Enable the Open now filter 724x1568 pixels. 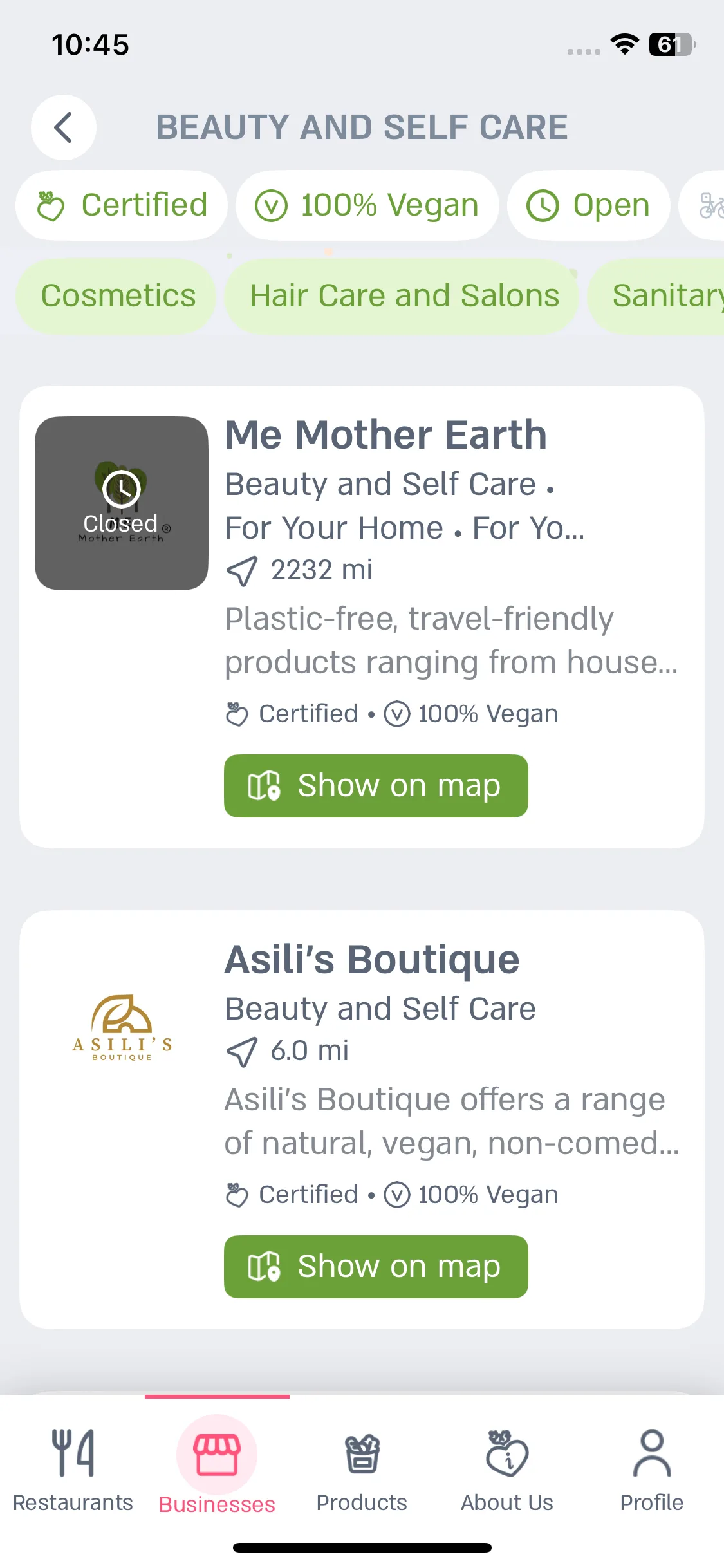[588, 205]
